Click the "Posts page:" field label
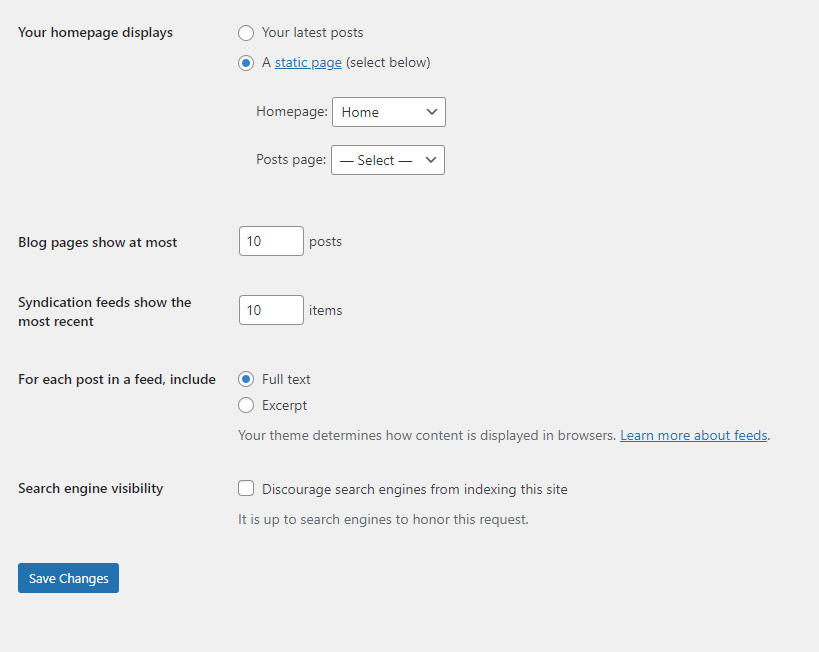The height and width of the screenshot is (652, 819). 291,160
